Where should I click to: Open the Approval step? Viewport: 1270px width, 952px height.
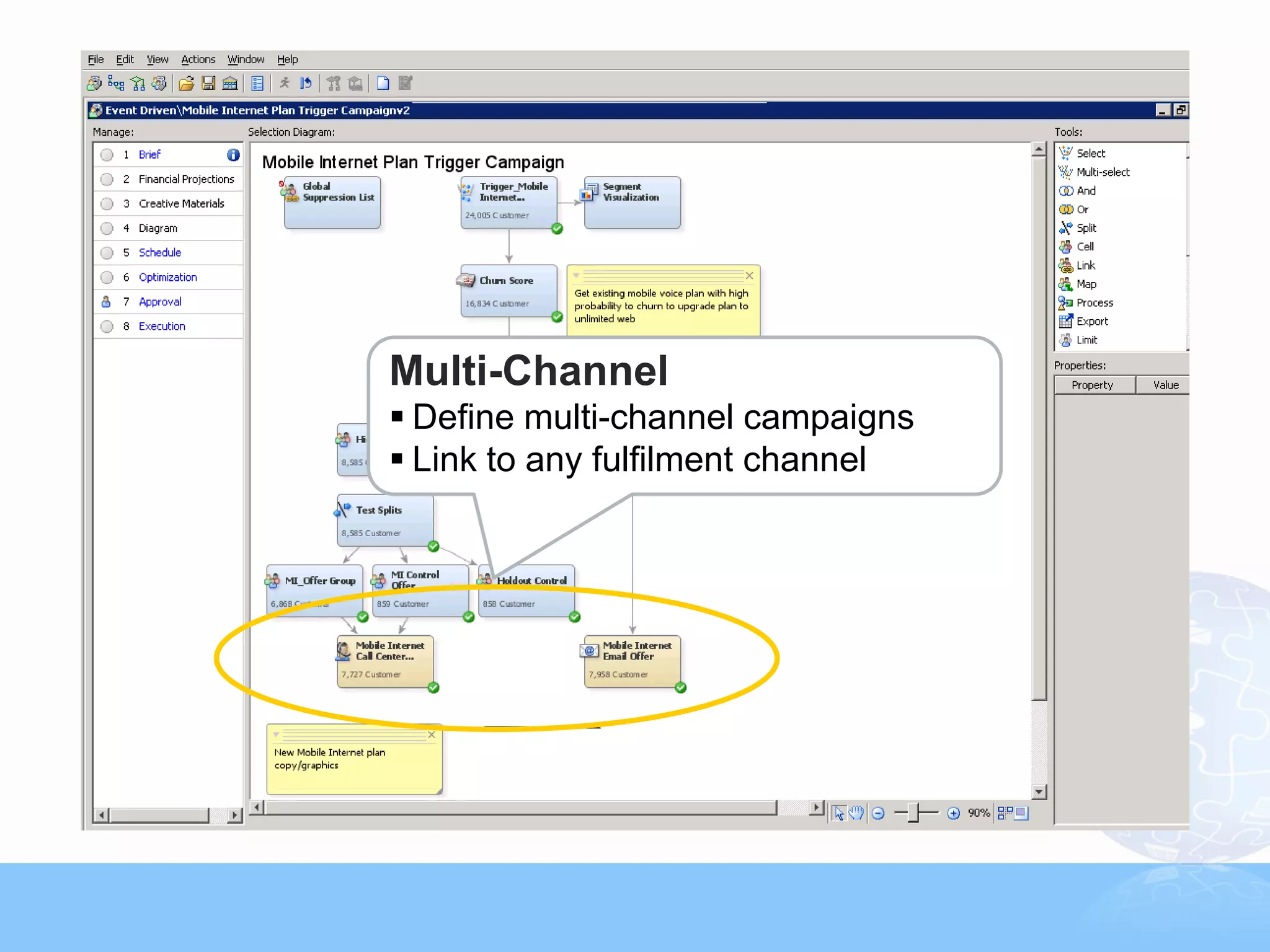point(160,302)
